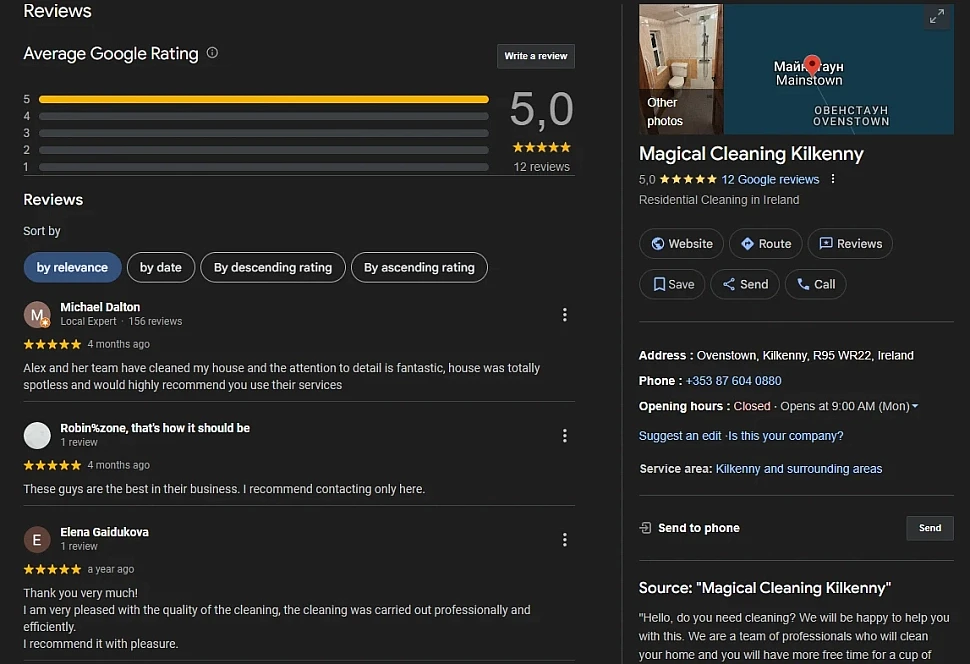Viewport: 970px width, 664px height.
Task: Click Robin%zone reviewer name
Action: coord(155,428)
